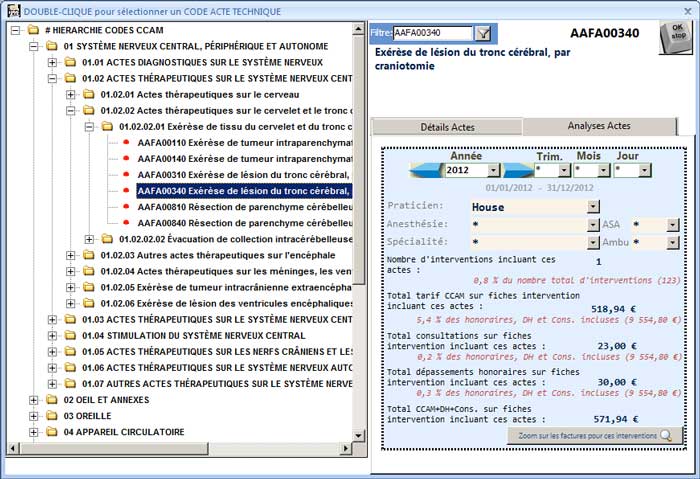Click the 518,94 € CCAM tarif value

(x=613, y=309)
